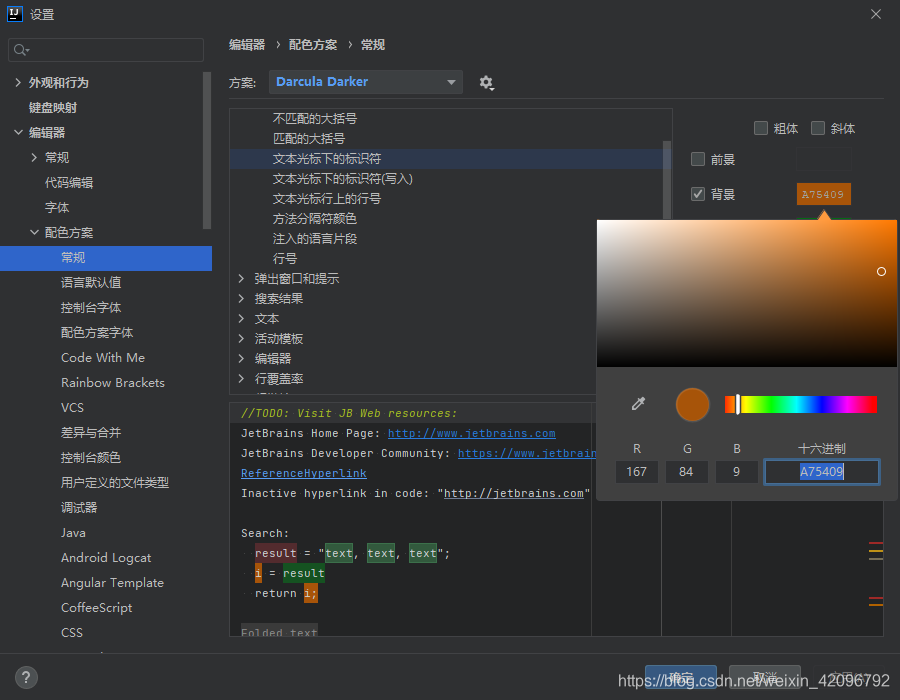Select Code With Me color settings
The height and width of the screenshot is (700, 900).
(x=103, y=357)
